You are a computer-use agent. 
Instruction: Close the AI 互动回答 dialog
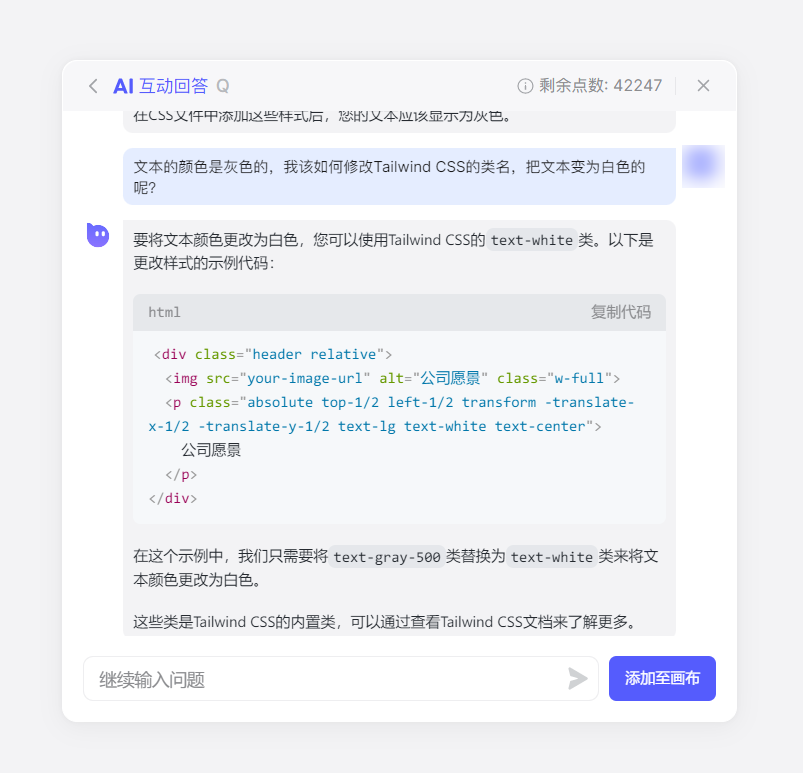(x=703, y=86)
